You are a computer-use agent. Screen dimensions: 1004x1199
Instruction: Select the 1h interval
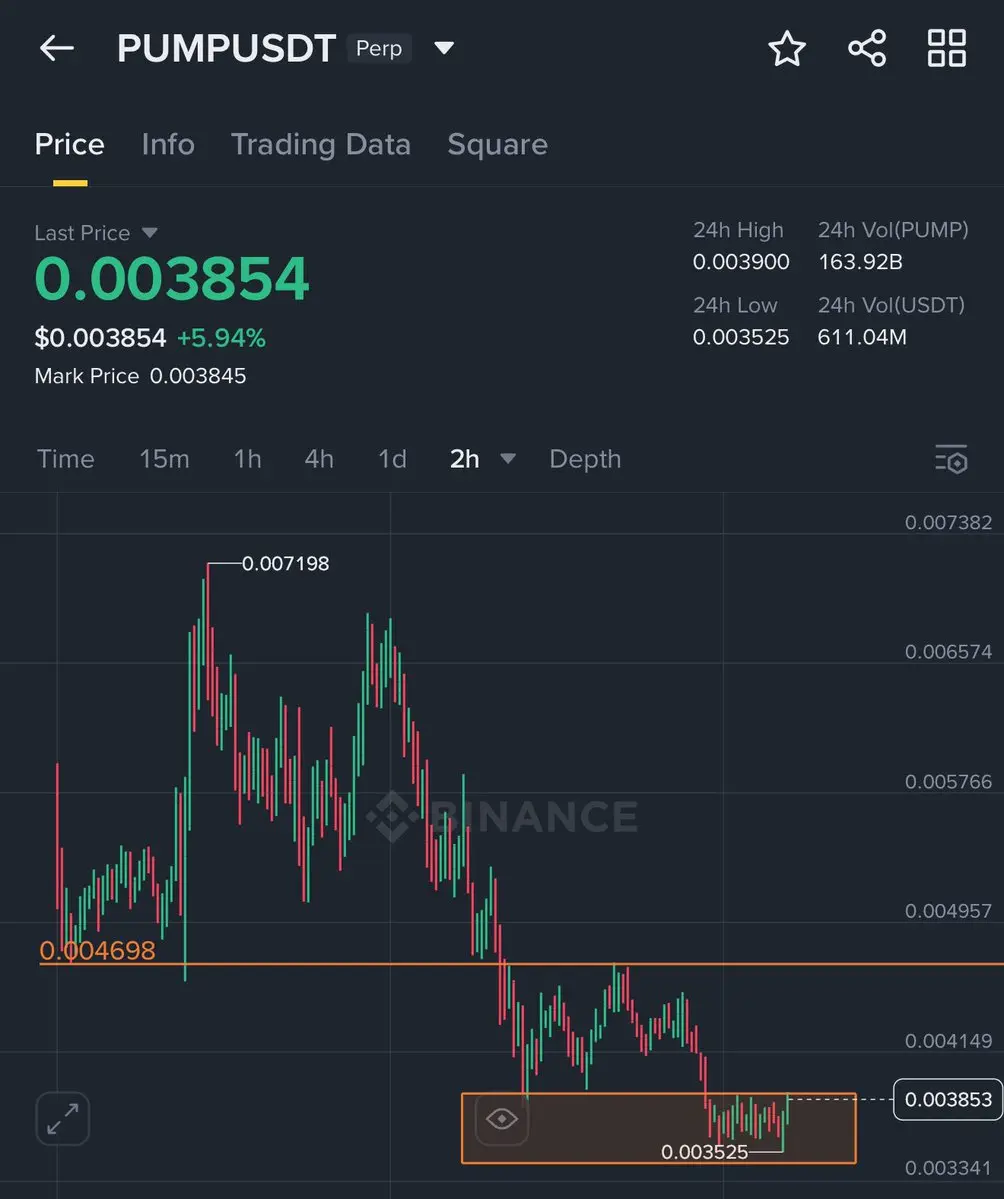pyautogui.click(x=248, y=459)
